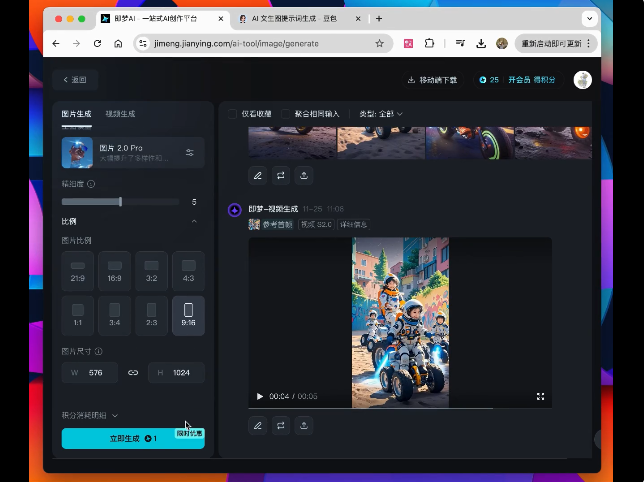
Task: Open the account avatar on the page
Action: (582, 80)
